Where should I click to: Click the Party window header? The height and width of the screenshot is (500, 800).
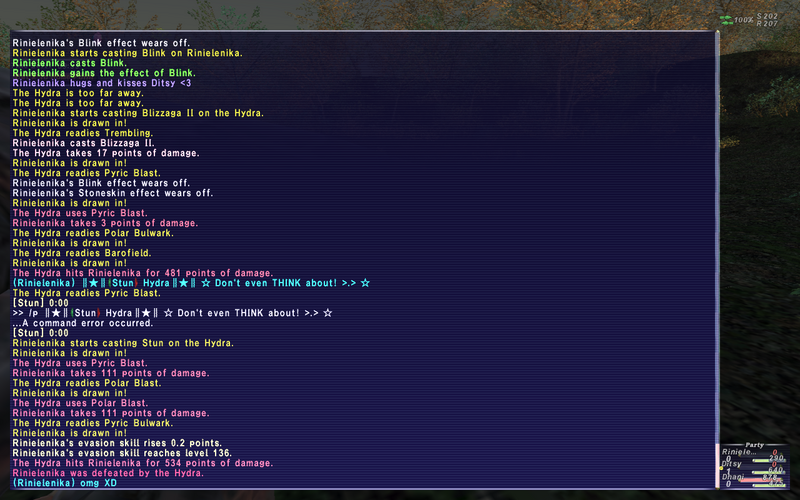click(x=754, y=445)
